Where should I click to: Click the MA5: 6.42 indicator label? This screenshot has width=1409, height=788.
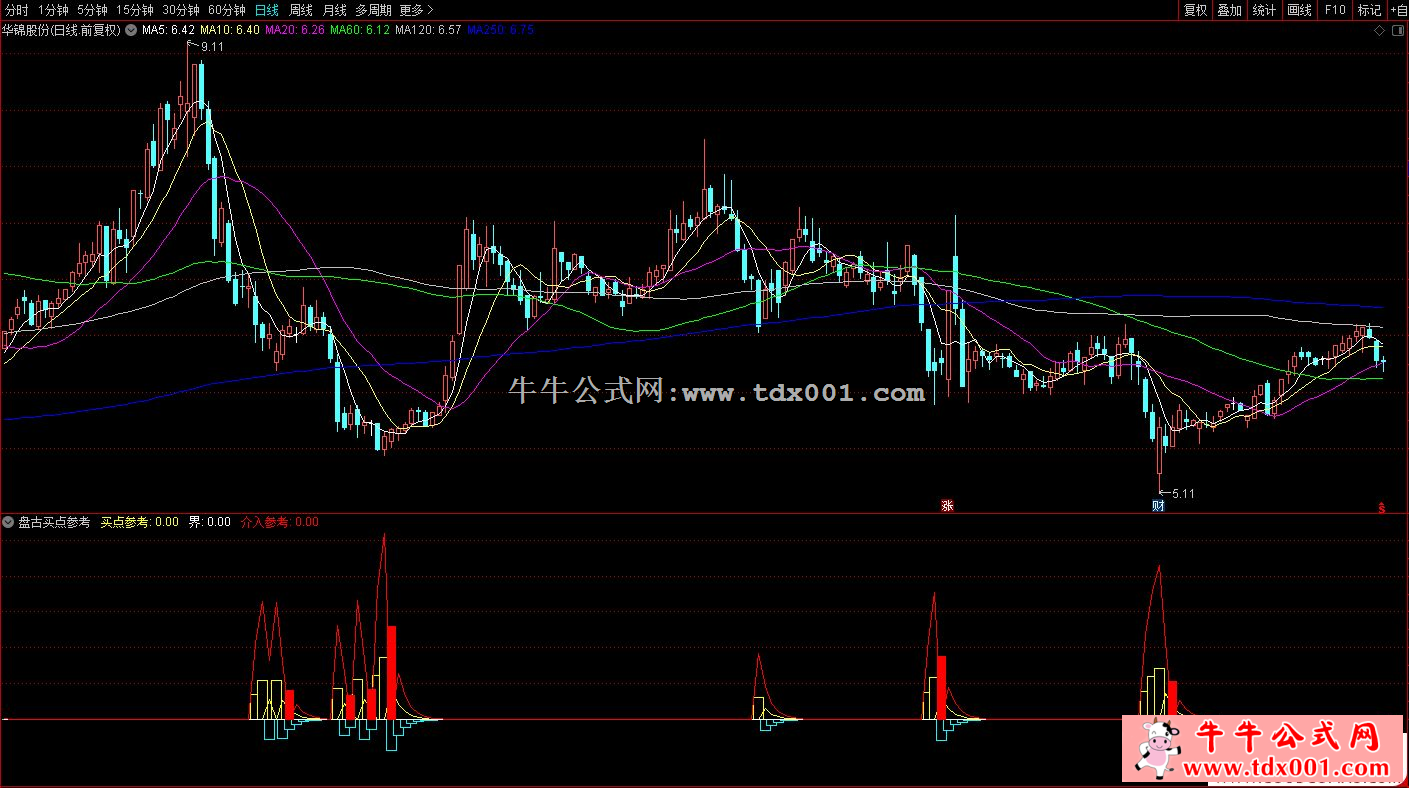pyautogui.click(x=167, y=30)
